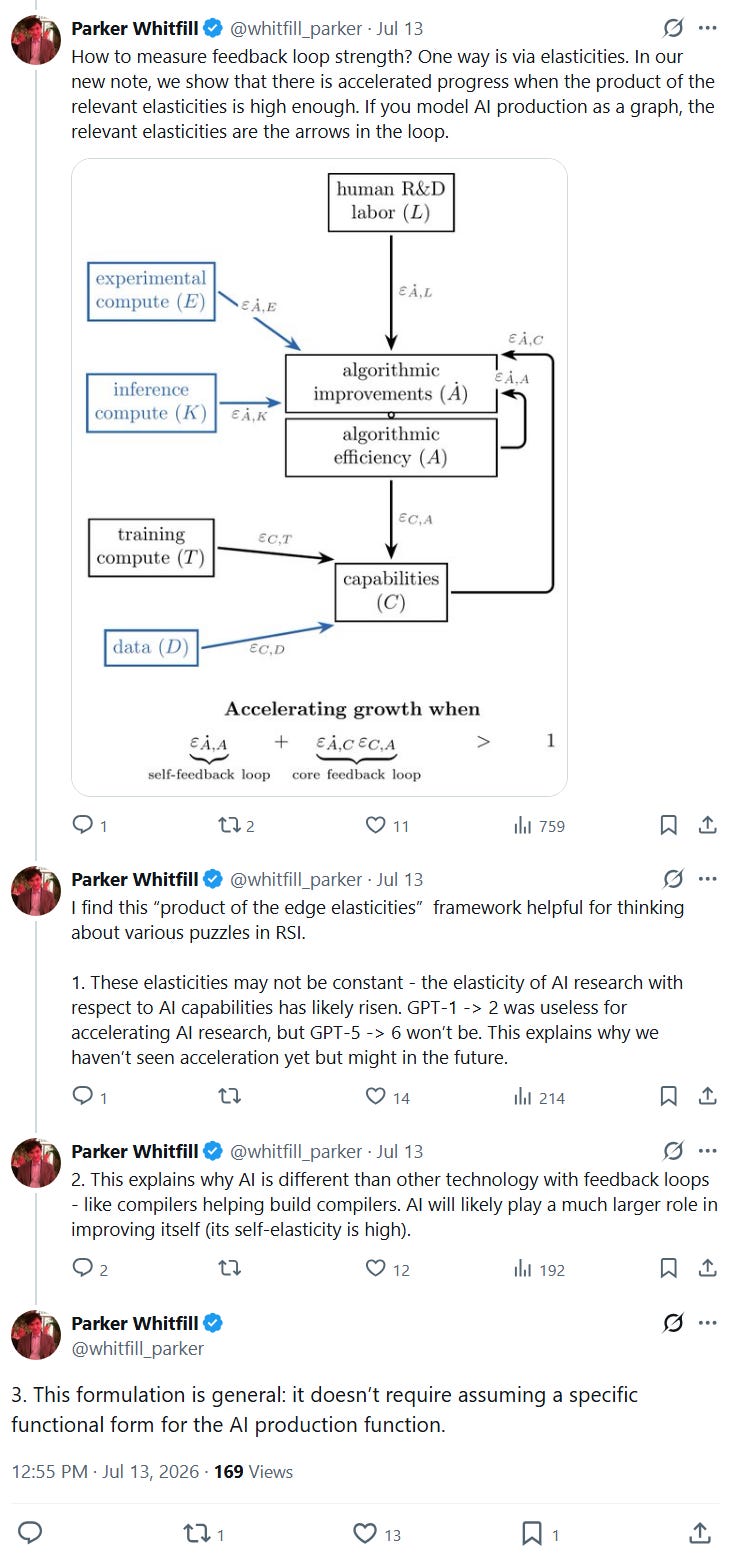
Task: Share the main tweet at the bottom
Action: (x=700, y=1532)
